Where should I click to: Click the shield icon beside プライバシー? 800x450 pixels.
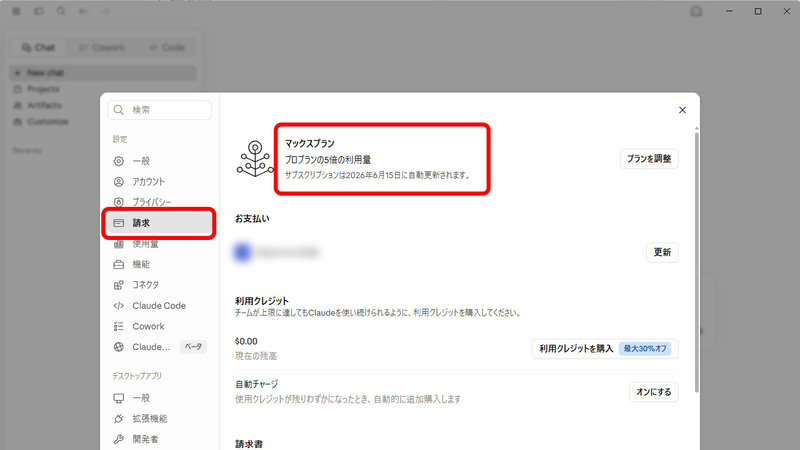pos(119,202)
